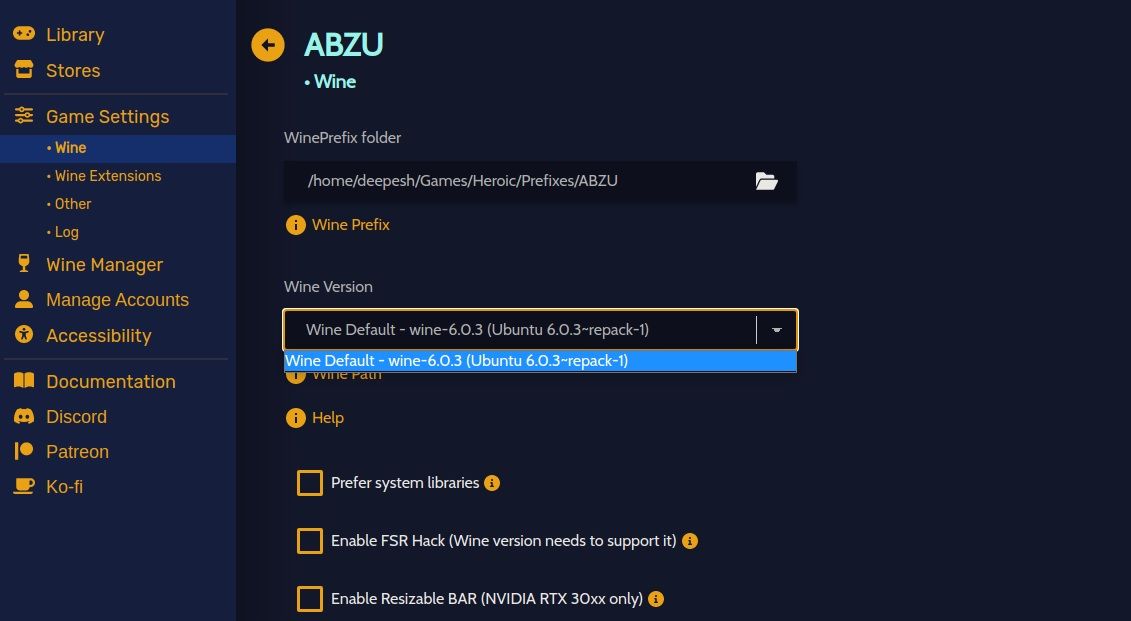Click the gamepad Library icon
1131x621 pixels.
(24, 34)
